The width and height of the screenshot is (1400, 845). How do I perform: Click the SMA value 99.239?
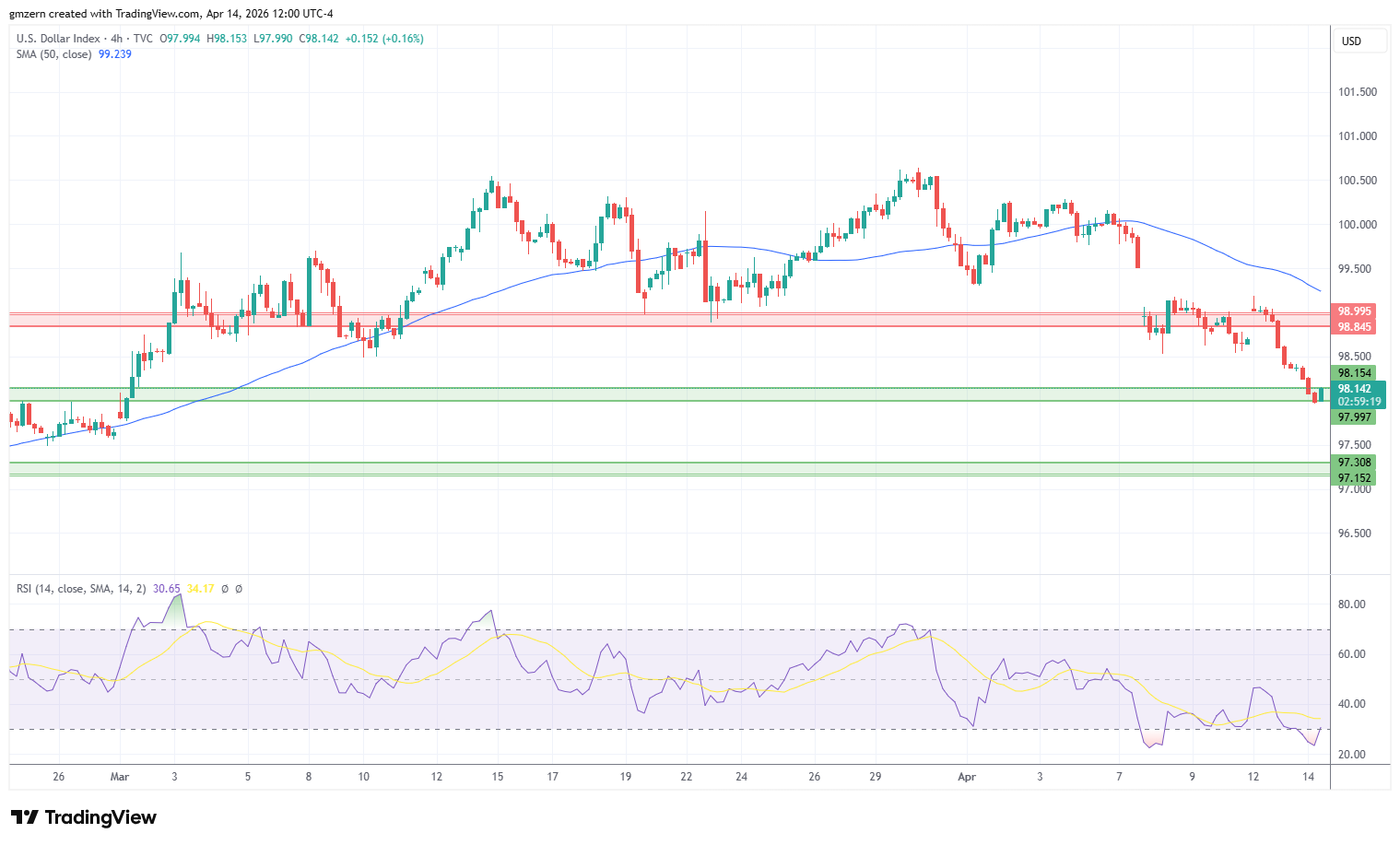[115, 54]
